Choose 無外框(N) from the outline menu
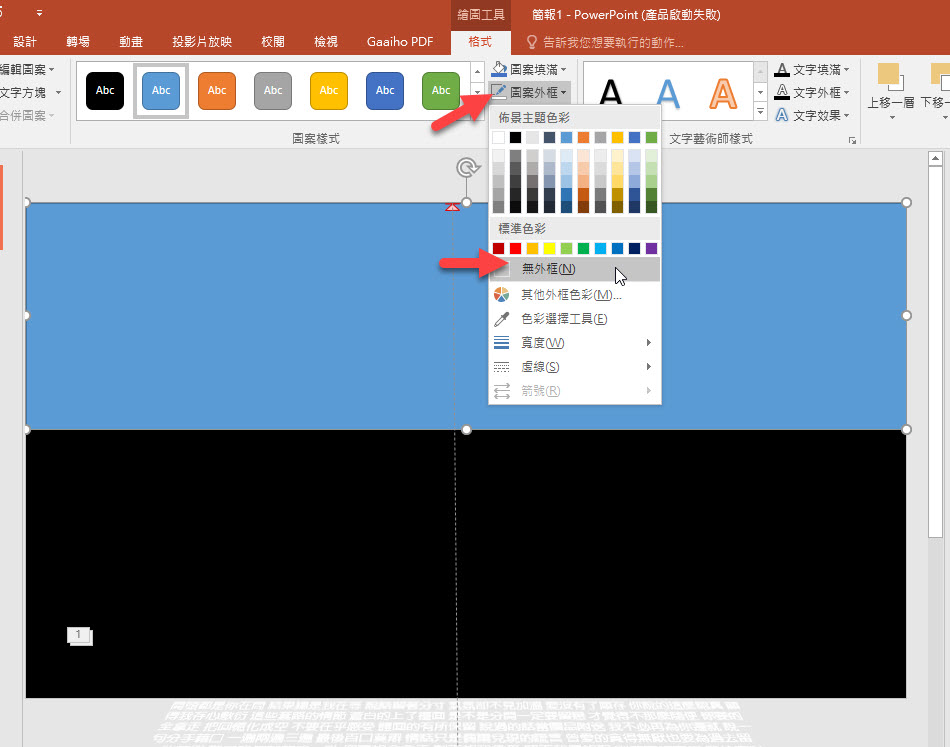Viewport: 950px width, 747px height. pos(574,269)
